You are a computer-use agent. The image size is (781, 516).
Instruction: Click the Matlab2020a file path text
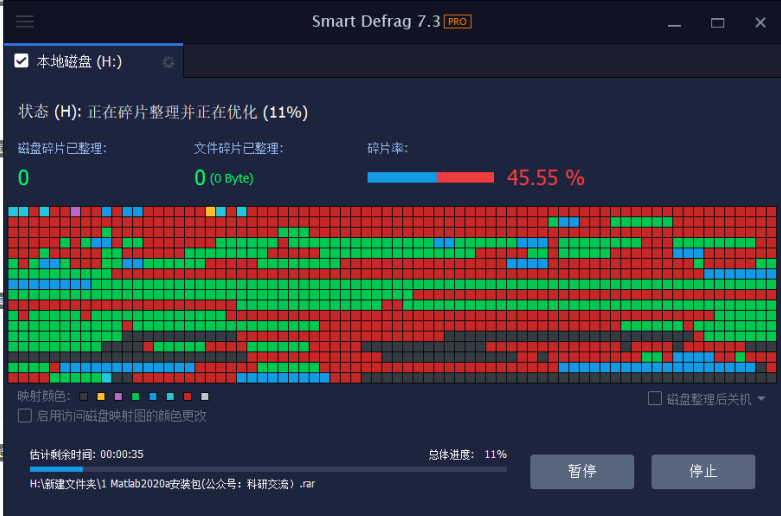point(172,484)
